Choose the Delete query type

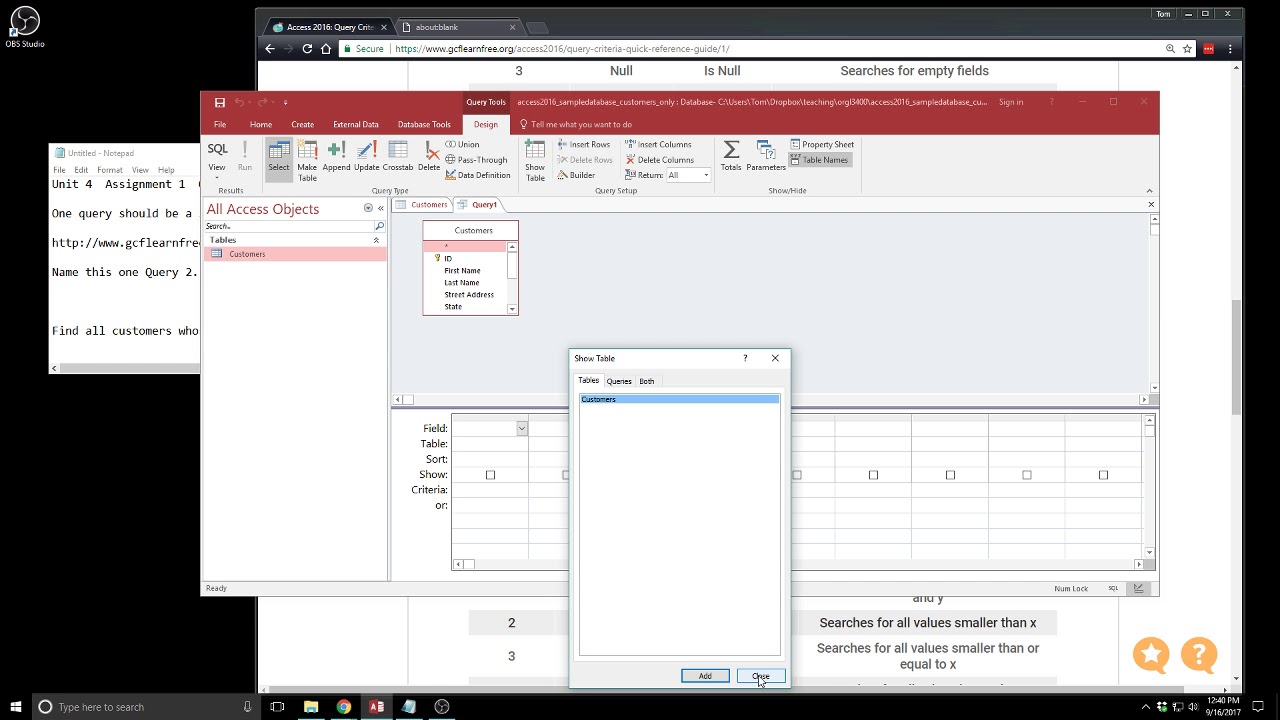429,156
